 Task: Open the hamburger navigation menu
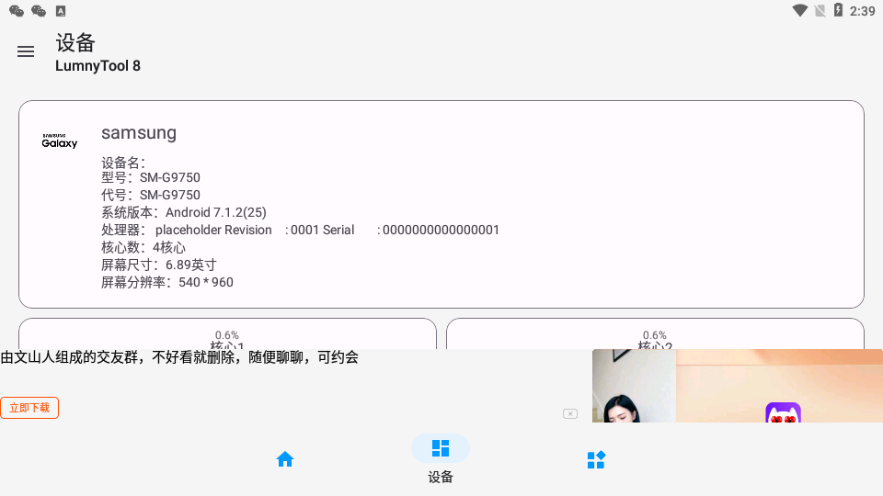26,52
